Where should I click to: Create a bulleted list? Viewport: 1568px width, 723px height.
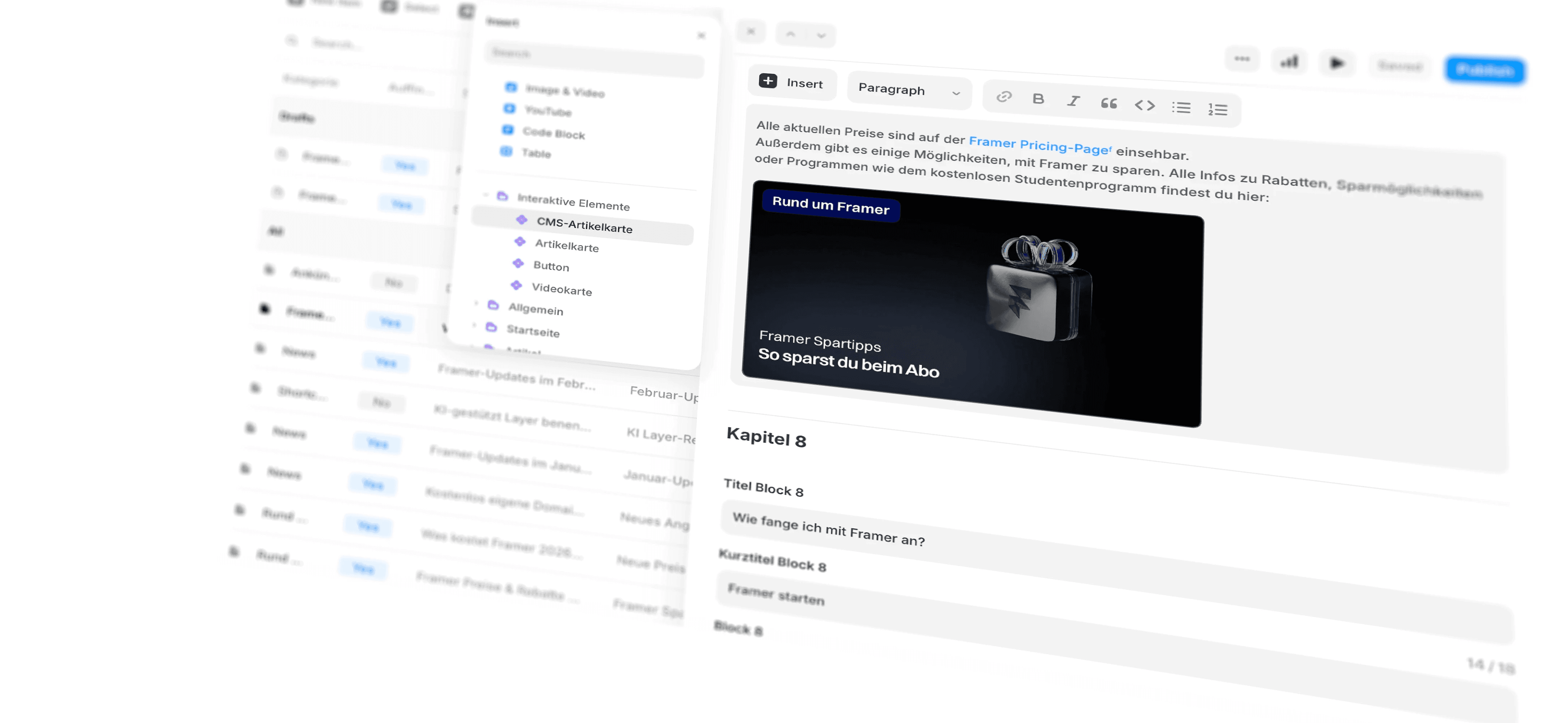coord(1181,108)
